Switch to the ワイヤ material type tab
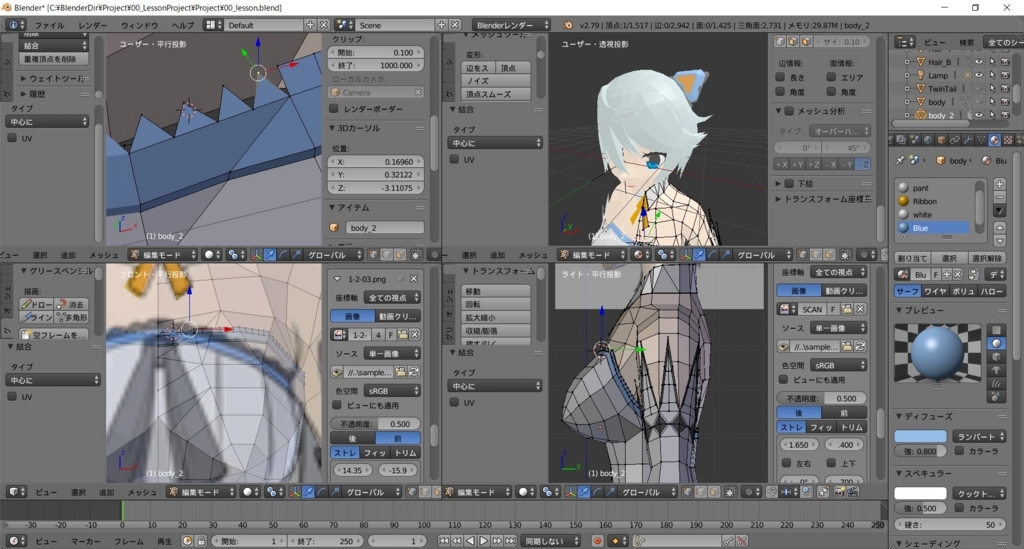Image resolution: width=1024 pixels, height=549 pixels. pos(935,291)
